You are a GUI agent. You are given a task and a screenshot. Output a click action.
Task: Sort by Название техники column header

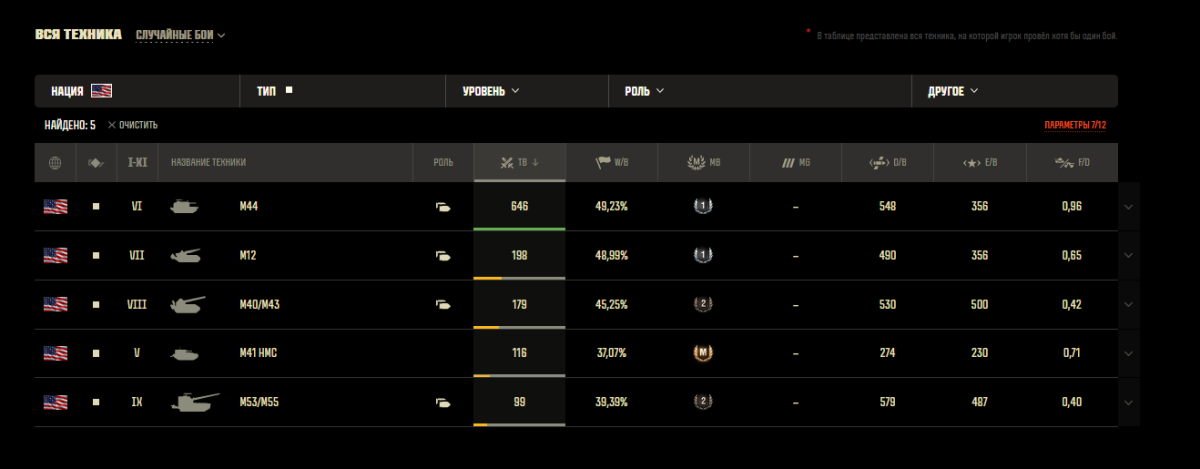(x=208, y=162)
